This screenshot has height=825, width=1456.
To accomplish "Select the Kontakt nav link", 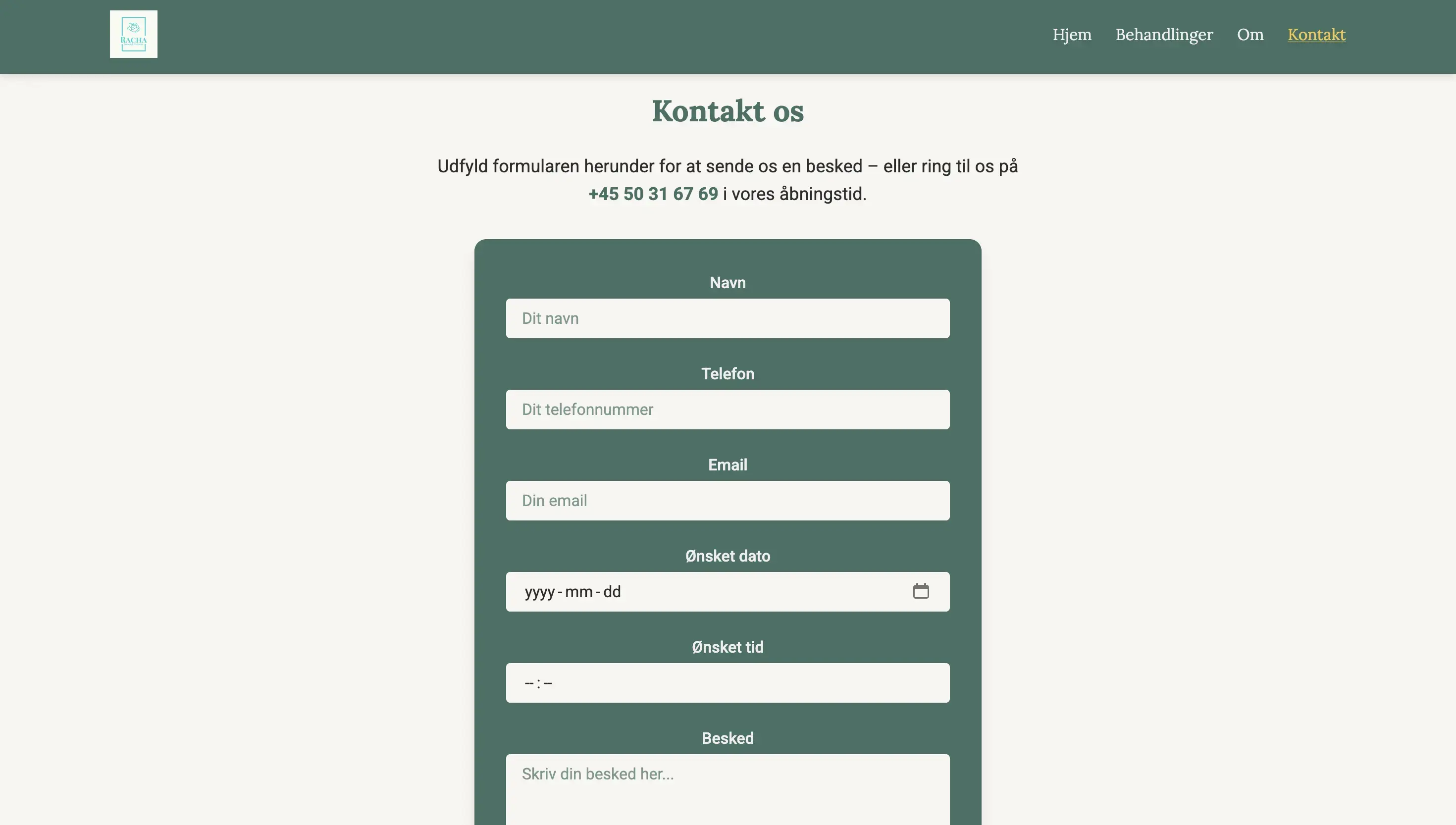I will click(1317, 35).
